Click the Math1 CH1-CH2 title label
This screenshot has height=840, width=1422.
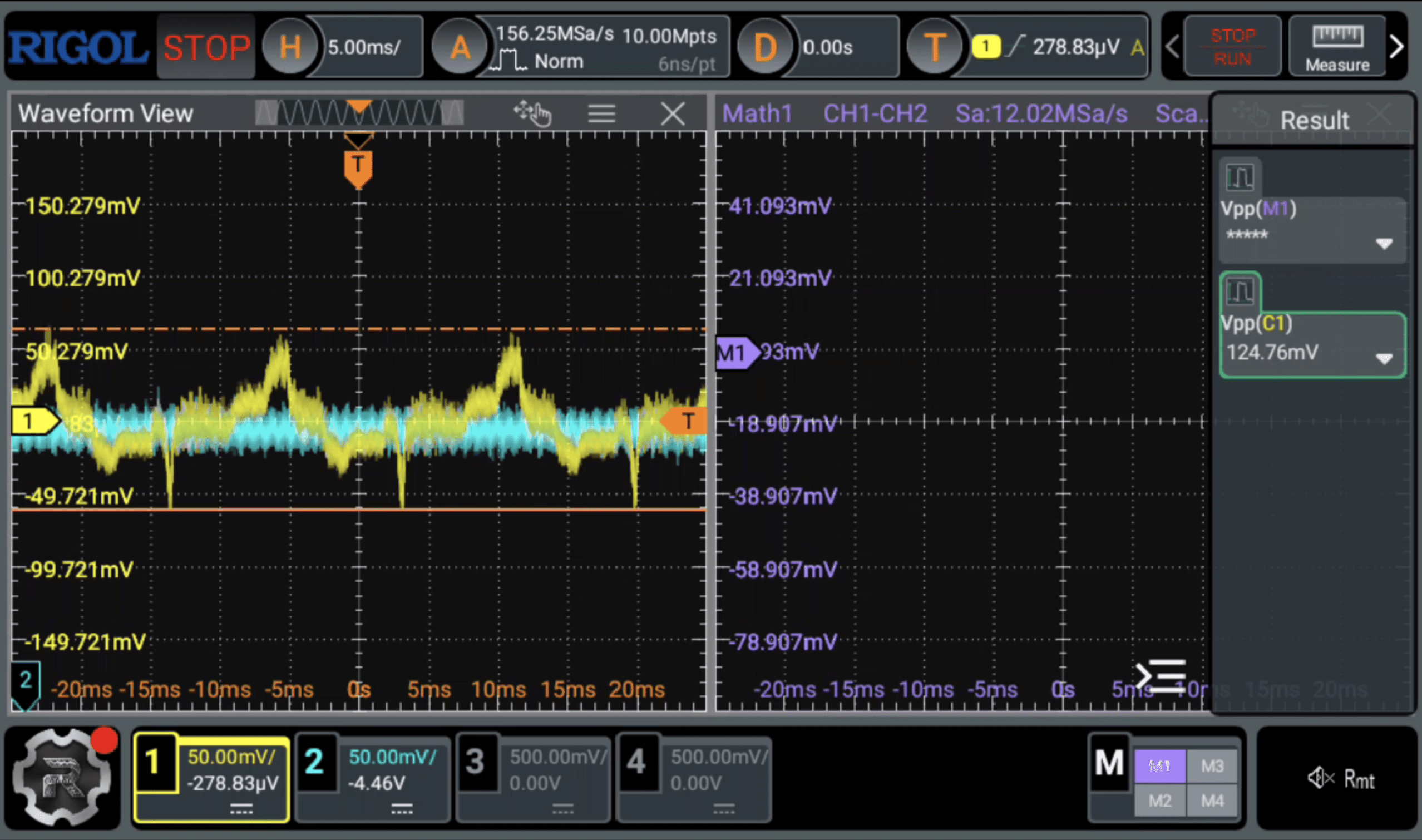pyautogui.click(x=824, y=114)
